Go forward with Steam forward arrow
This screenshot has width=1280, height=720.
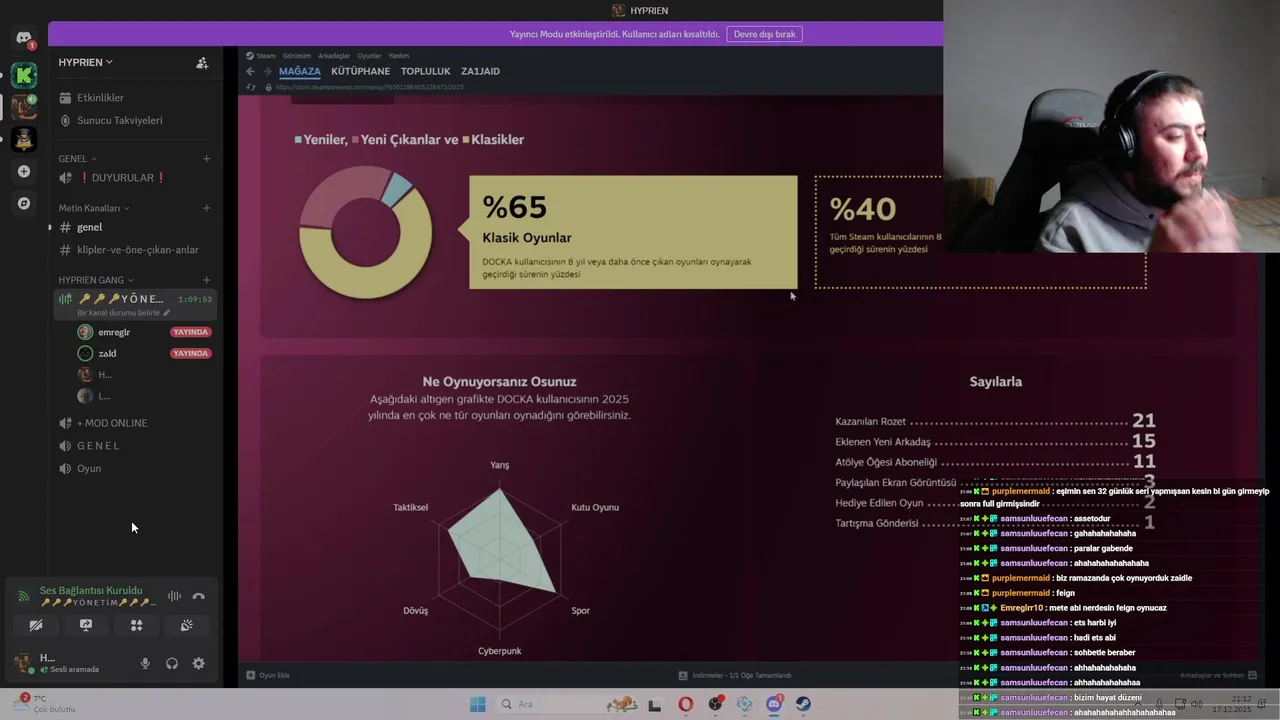tap(267, 71)
